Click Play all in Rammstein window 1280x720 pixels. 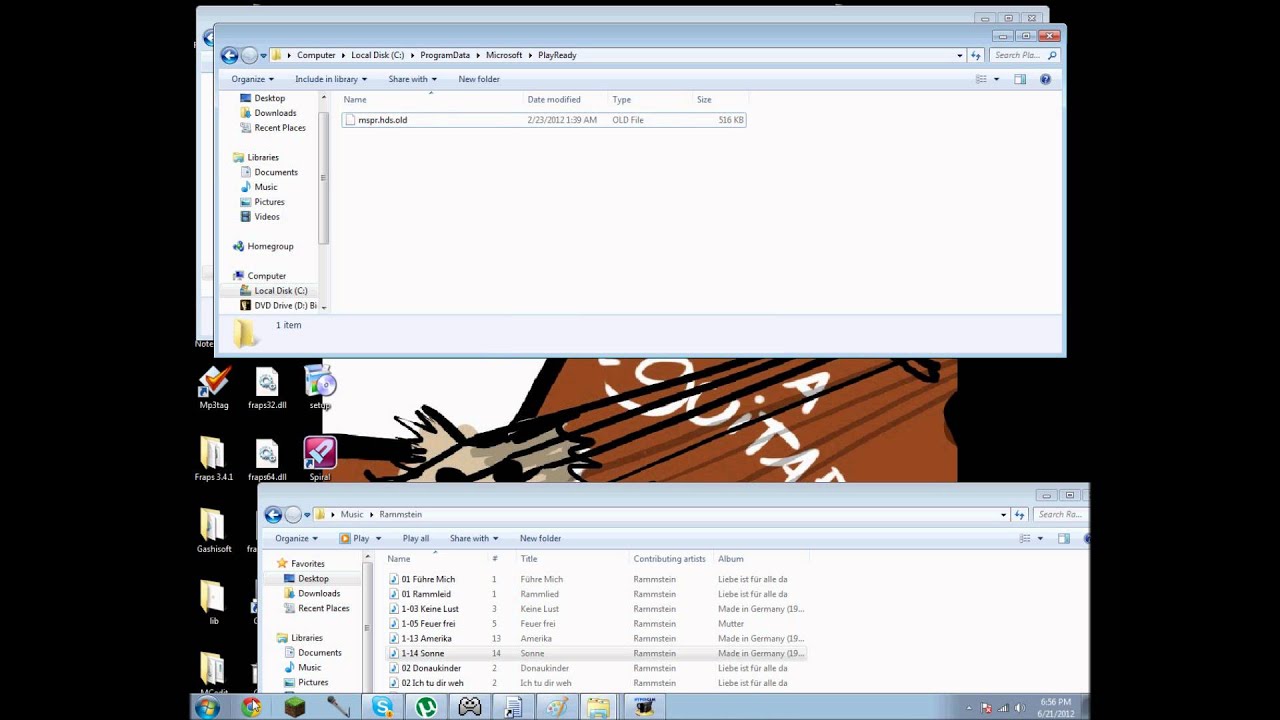pos(416,538)
